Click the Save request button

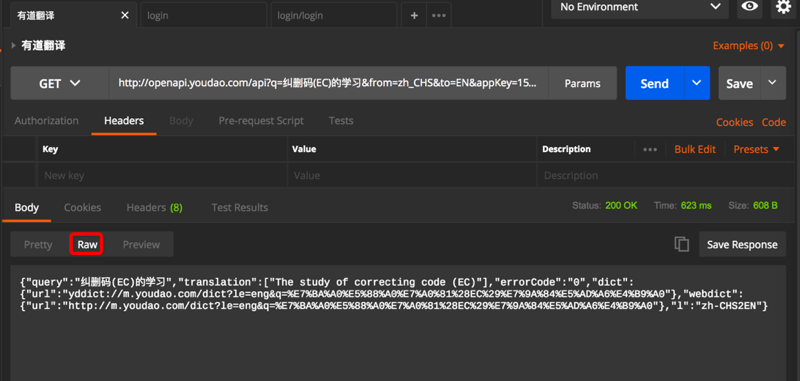[x=739, y=83]
